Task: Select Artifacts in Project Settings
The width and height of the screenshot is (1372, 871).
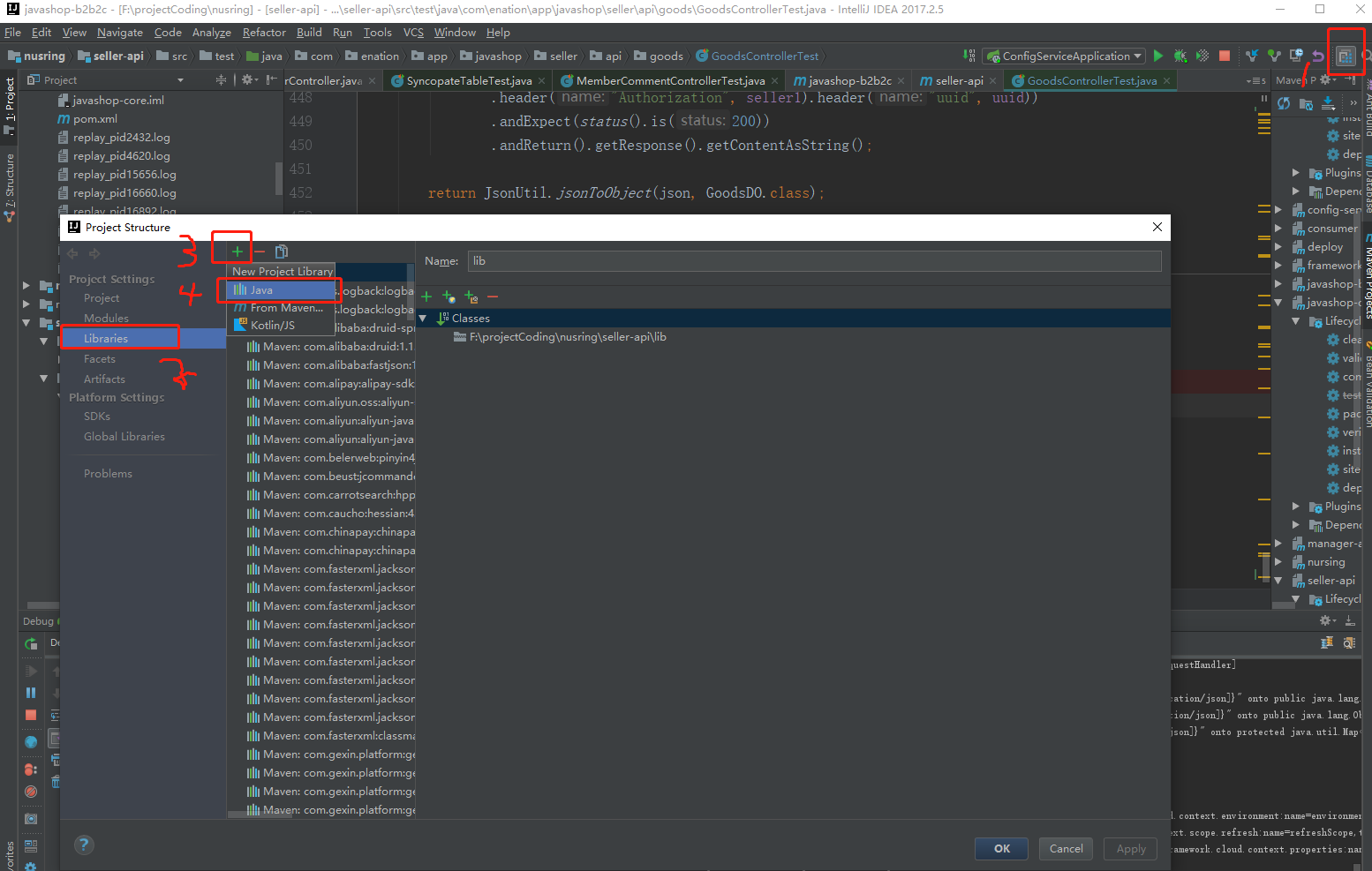Action: [x=104, y=379]
